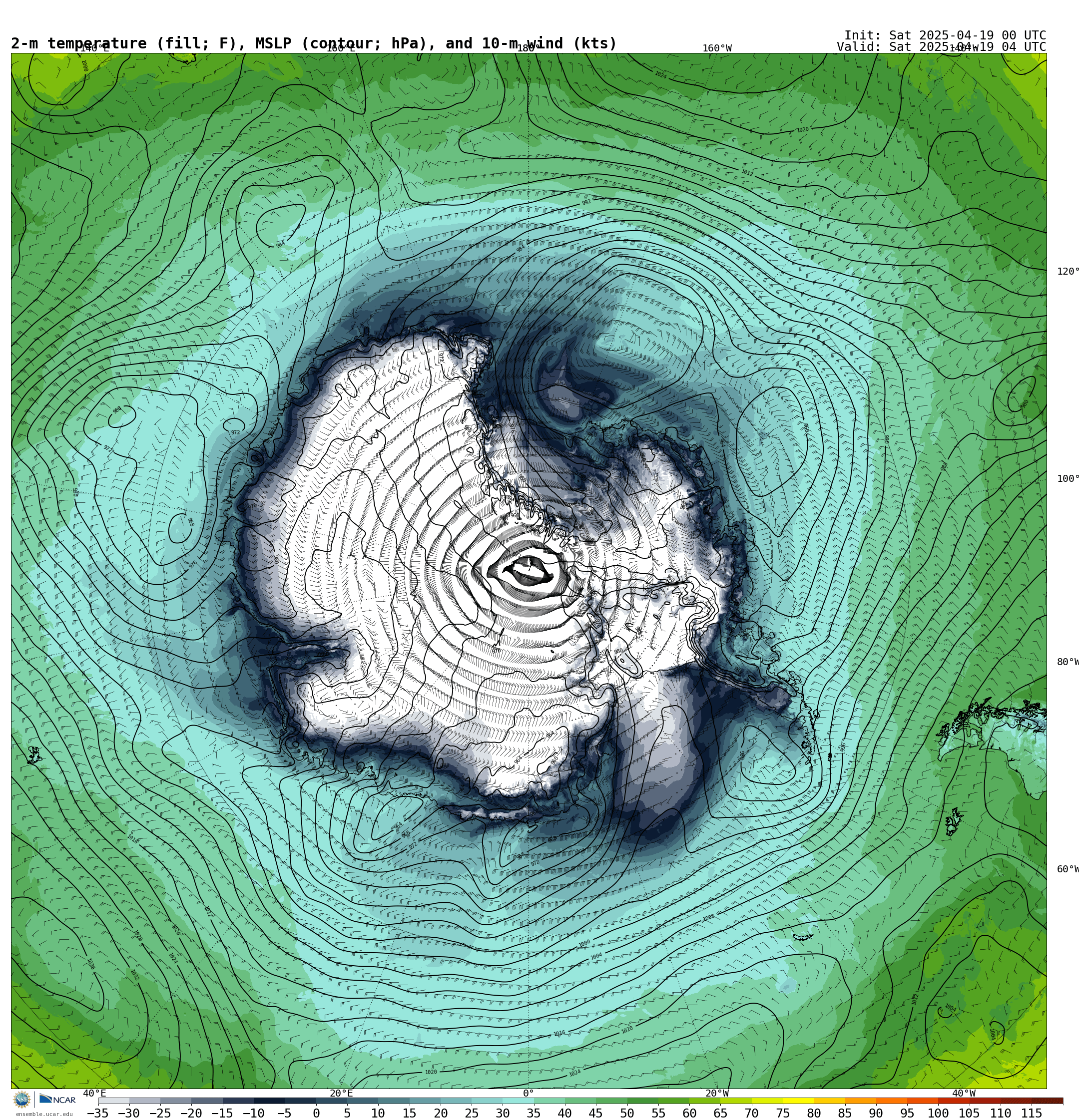Viewport: 1079px width, 1120px height.
Task: Pick the colorbar swatch between 50 and 55
Action: pyautogui.click(x=643, y=1101)
